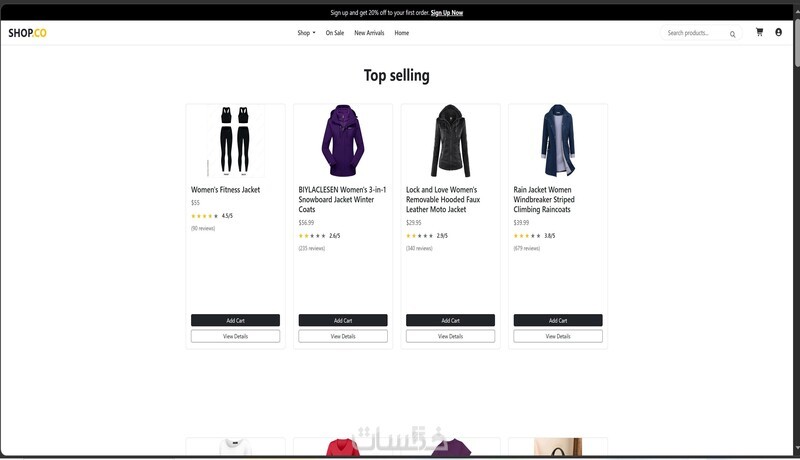This screenshot has width=800, height=460.
Task: Go to On Sale page
Action: pos(335,33)
